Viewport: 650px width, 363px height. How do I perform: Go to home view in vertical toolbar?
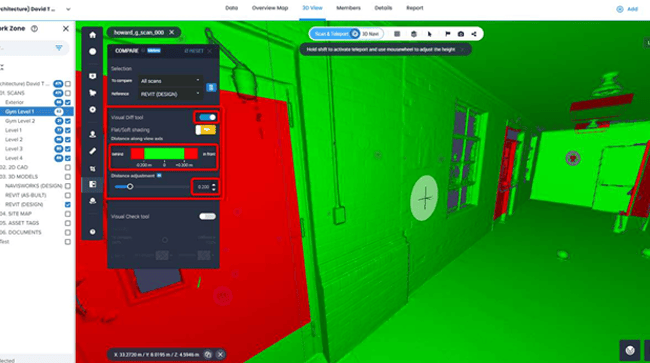(x=92, y=35)
